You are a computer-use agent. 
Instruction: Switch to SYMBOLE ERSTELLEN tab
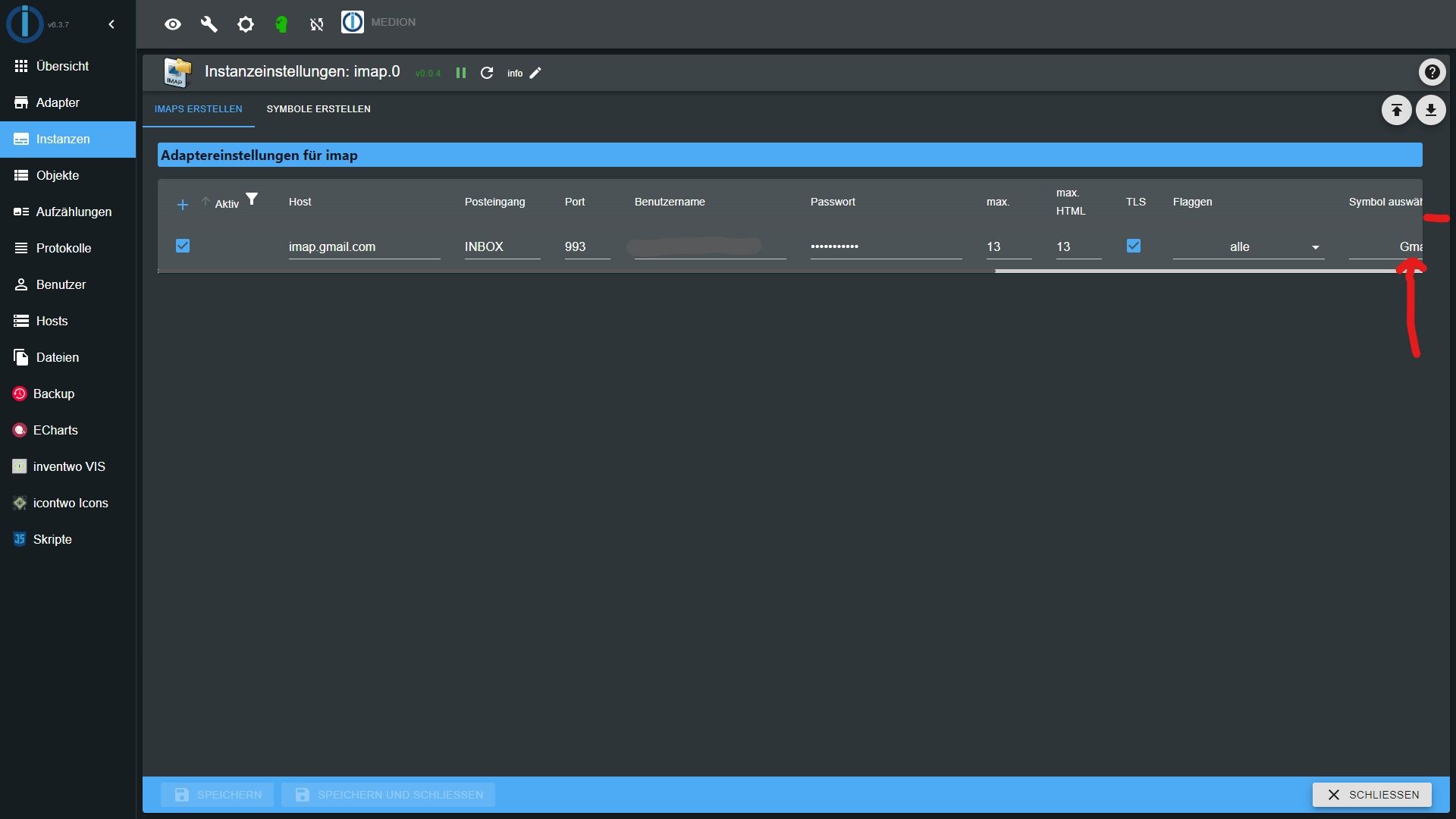(x=318, y=108)
